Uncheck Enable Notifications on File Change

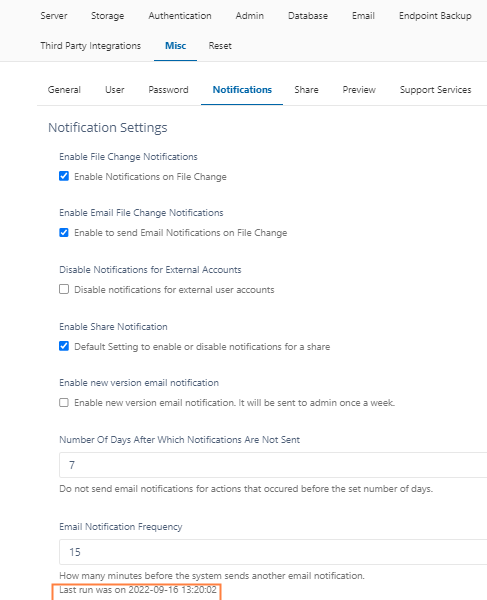(x=64, y=176)
